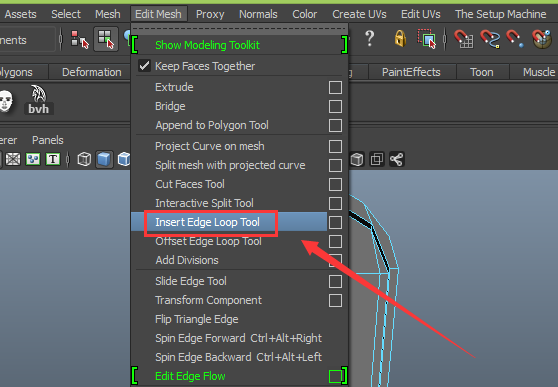Choose Show Modeling Toolkit

point(207,45)
